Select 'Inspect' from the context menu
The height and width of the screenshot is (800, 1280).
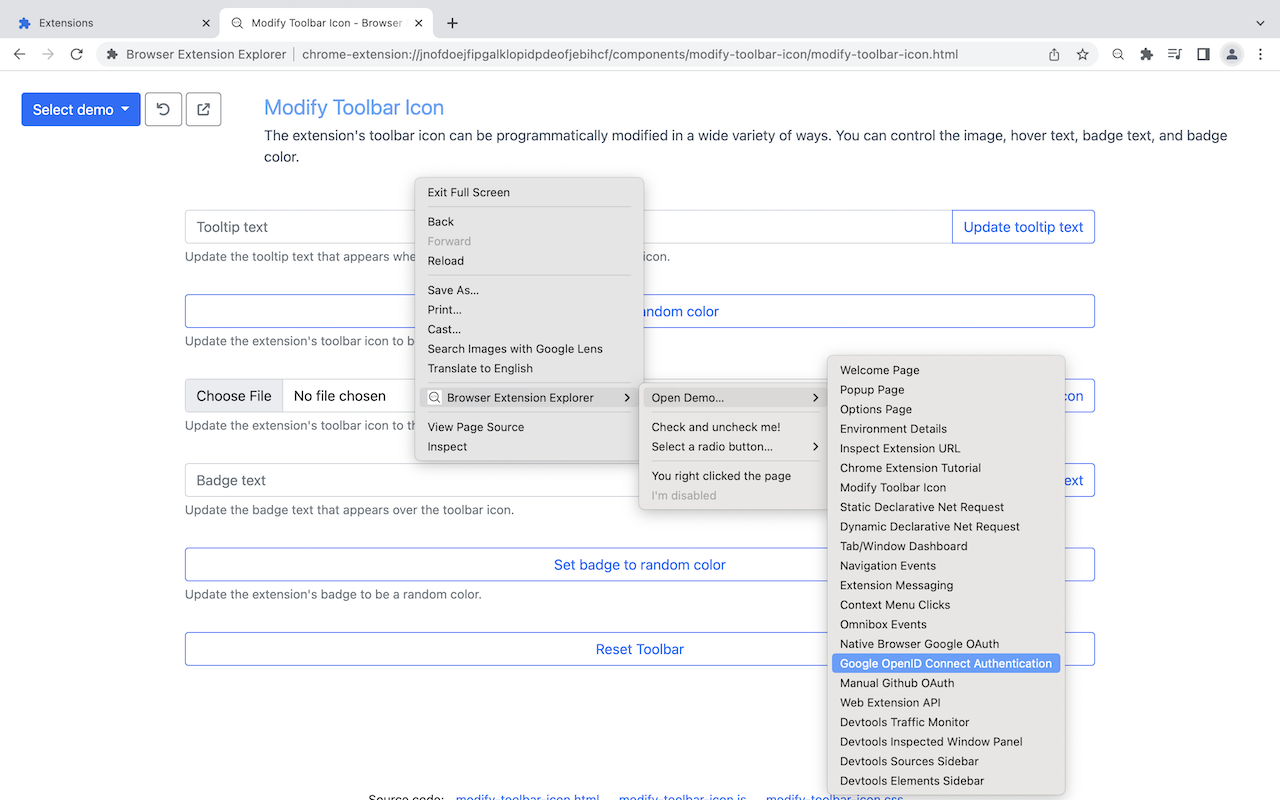click(446, 446)
